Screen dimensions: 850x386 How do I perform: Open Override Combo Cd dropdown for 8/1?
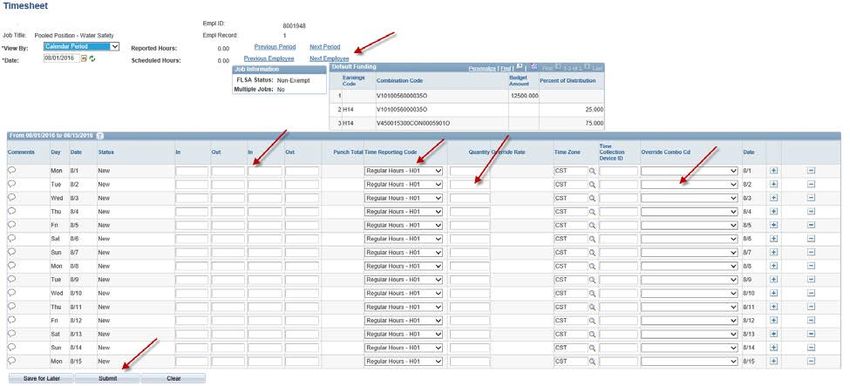[690, 171]
